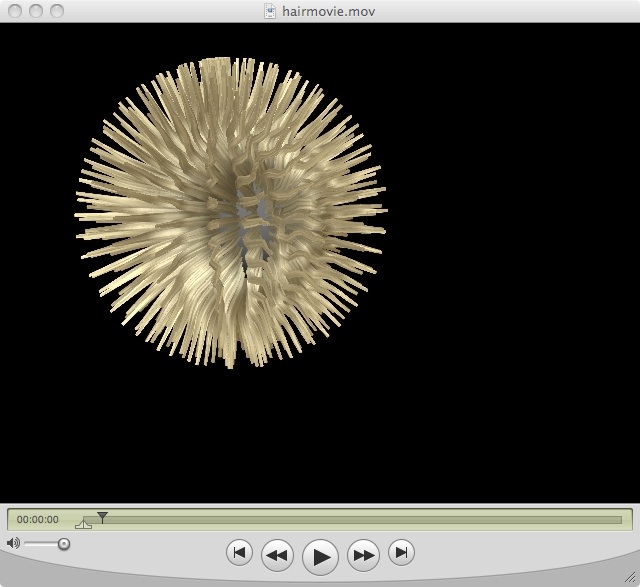Click the Play button
This screenshot has width=640, height=587.
click(x=320, y=557)
